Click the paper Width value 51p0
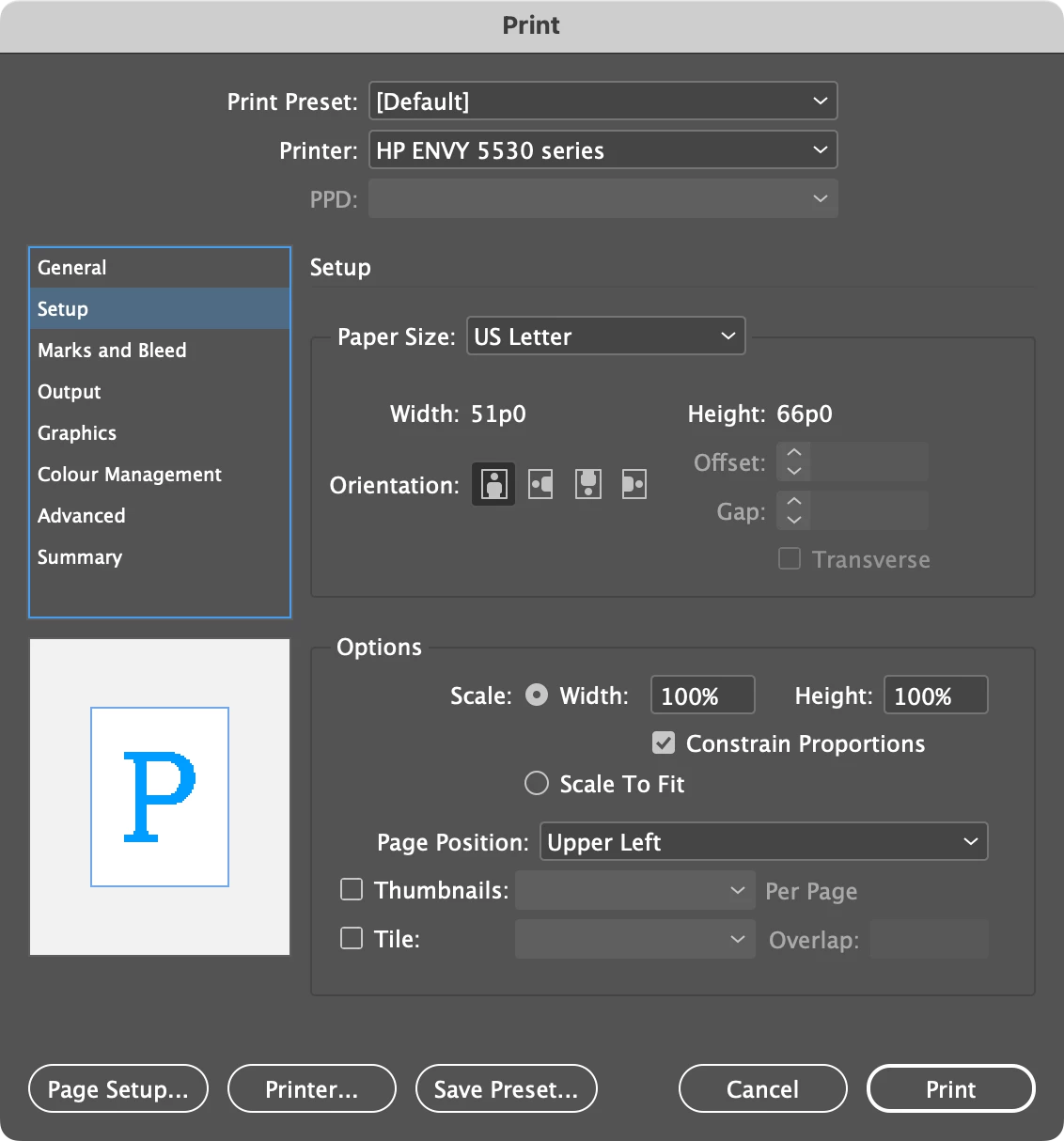Screen dimensions: 1064x1141 point(499,414)
